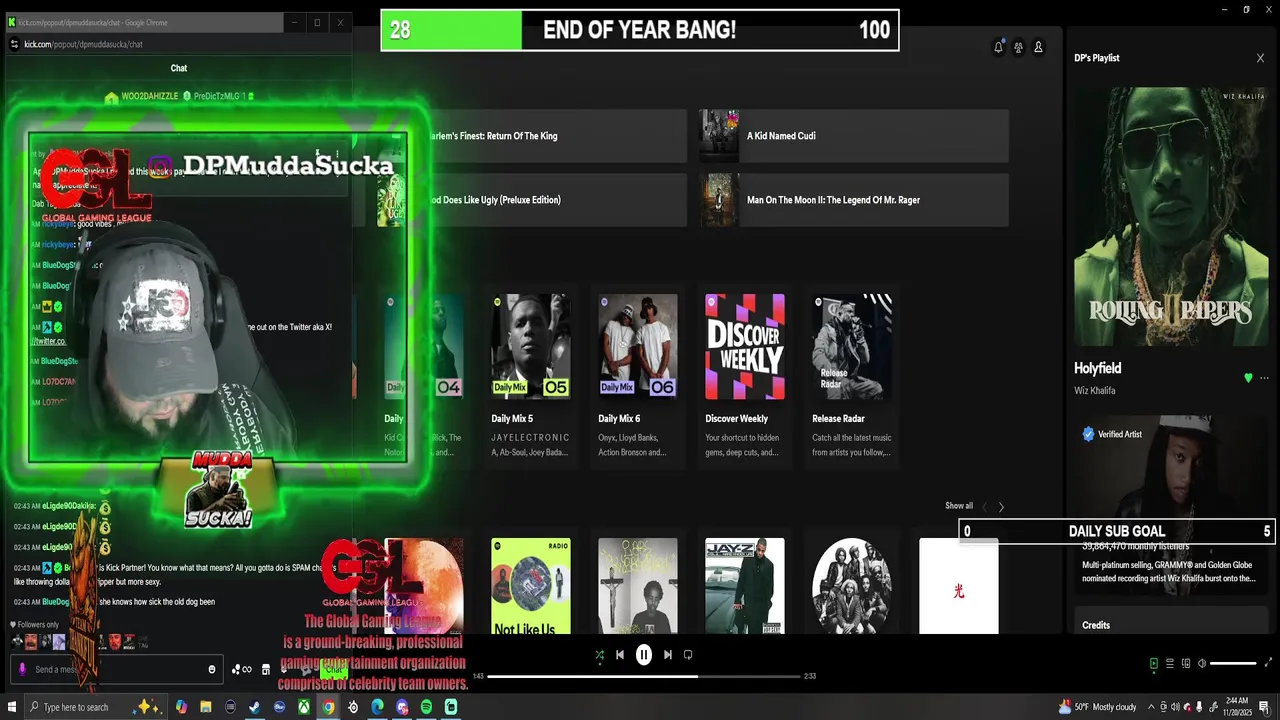Click the Send a message chat field
This screenshot has width=1280, height=720.
(118, 669)
